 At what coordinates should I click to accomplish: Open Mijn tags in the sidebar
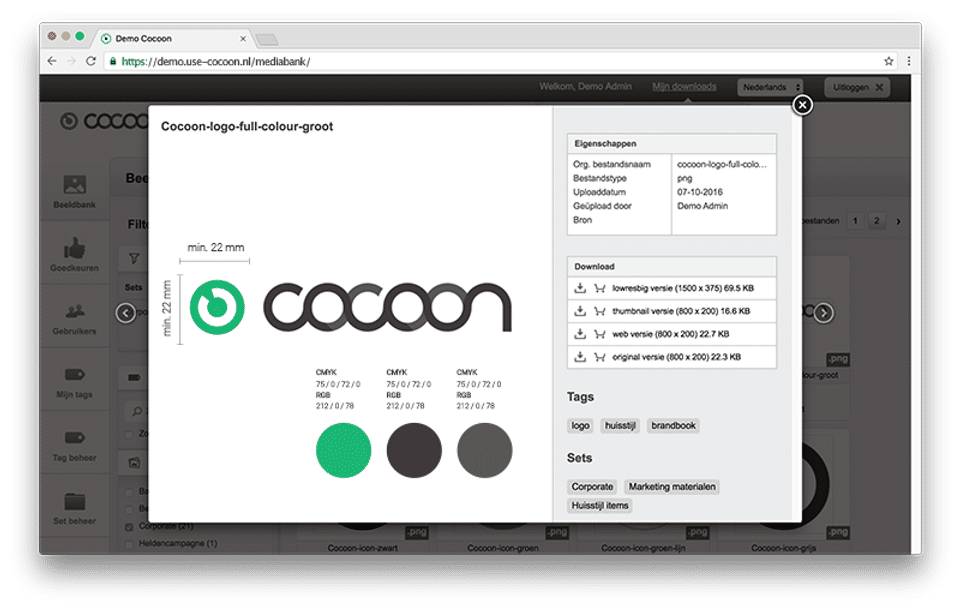coord(74,382)
